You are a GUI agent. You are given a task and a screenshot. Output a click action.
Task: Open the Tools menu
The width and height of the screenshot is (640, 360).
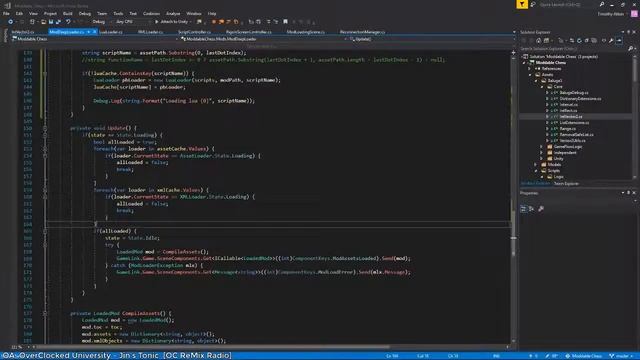[x=118, y=13]
